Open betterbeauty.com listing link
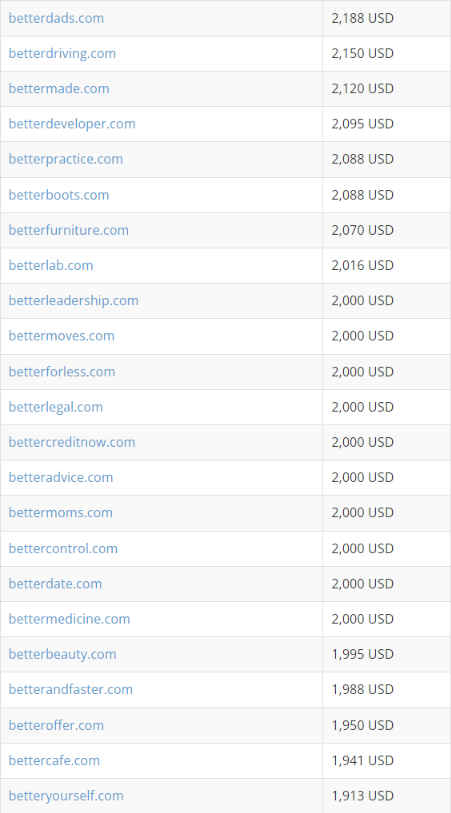Image resolution: width=451 pixels, height=813 pixels. [63, 654]
